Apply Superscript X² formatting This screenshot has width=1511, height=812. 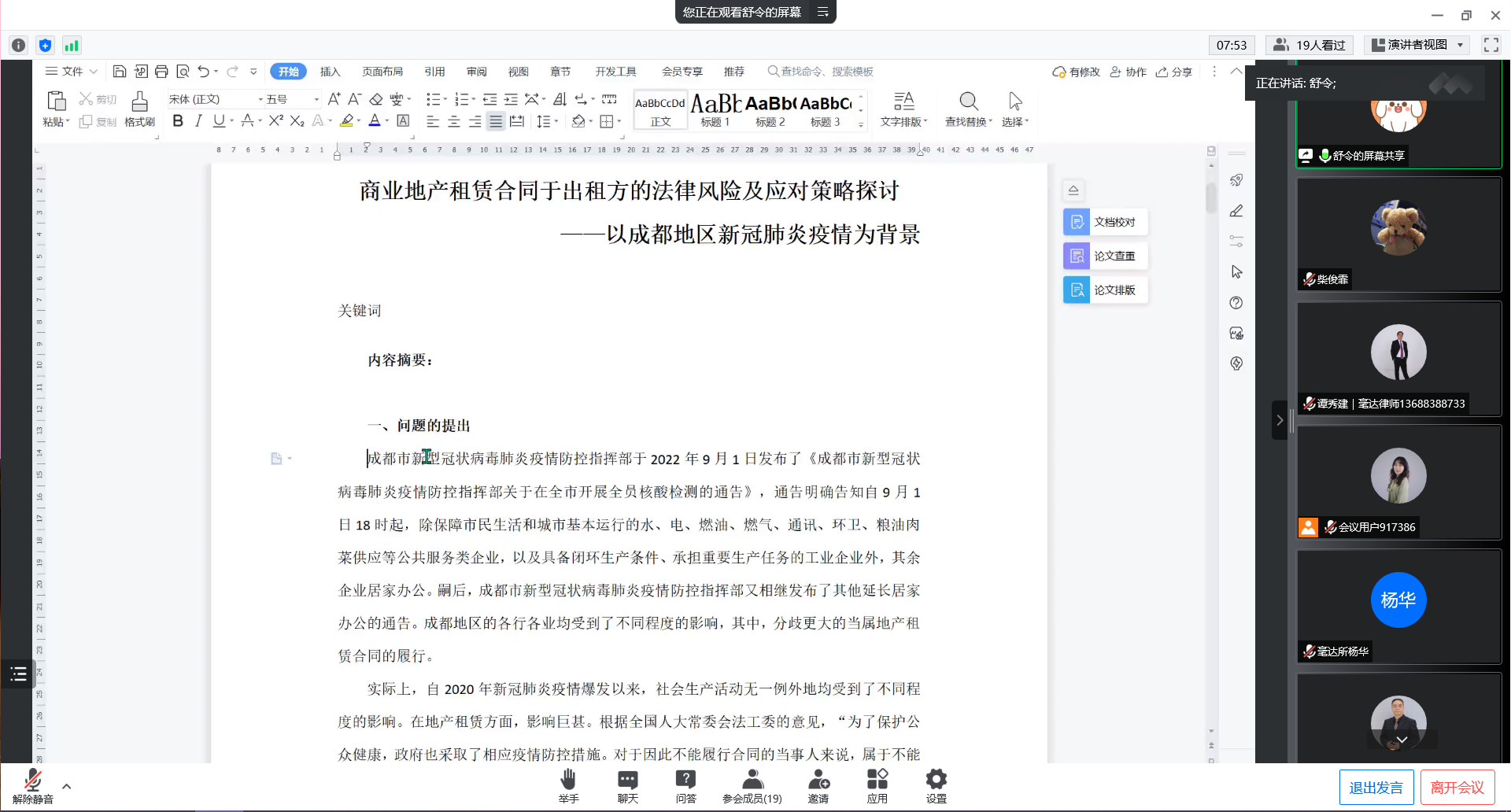coord(275,121)
